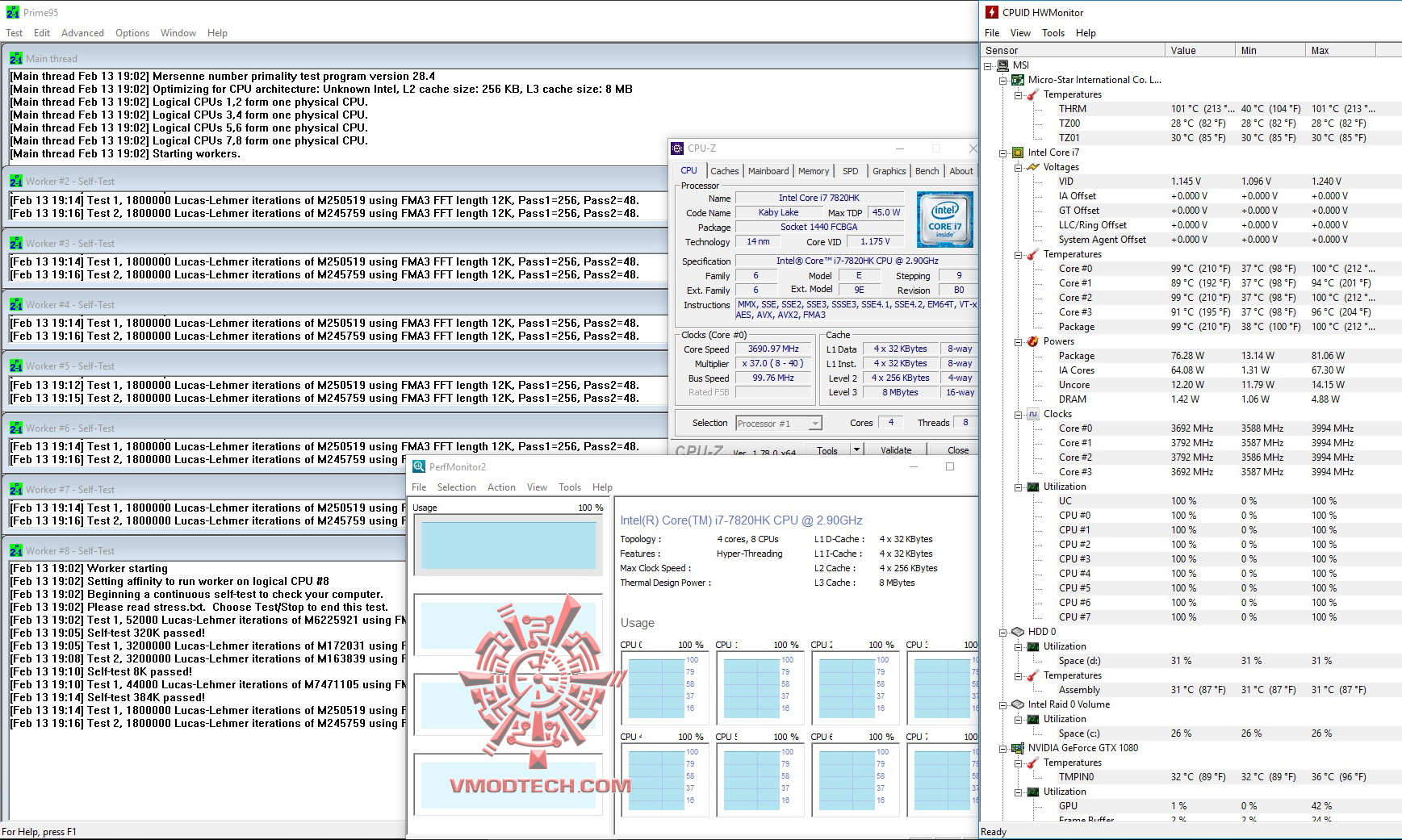Viewport: 1402px width, 840px height.
Task: Click the Utilization icon under Intel Core i7
Action: tap(1033, 487)
